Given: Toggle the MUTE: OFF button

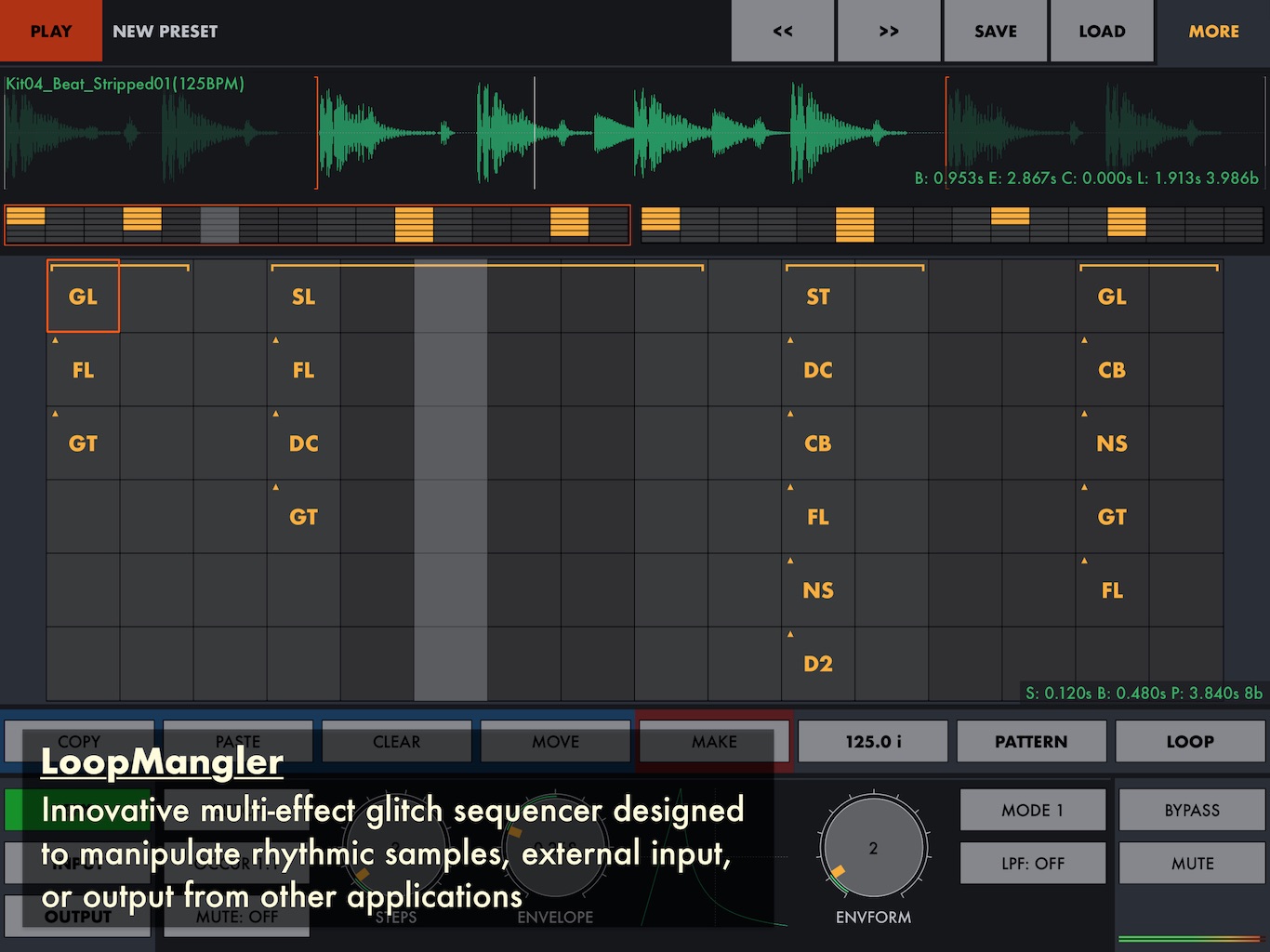Looking at the screenshot, I should click(x=237, y=917).
